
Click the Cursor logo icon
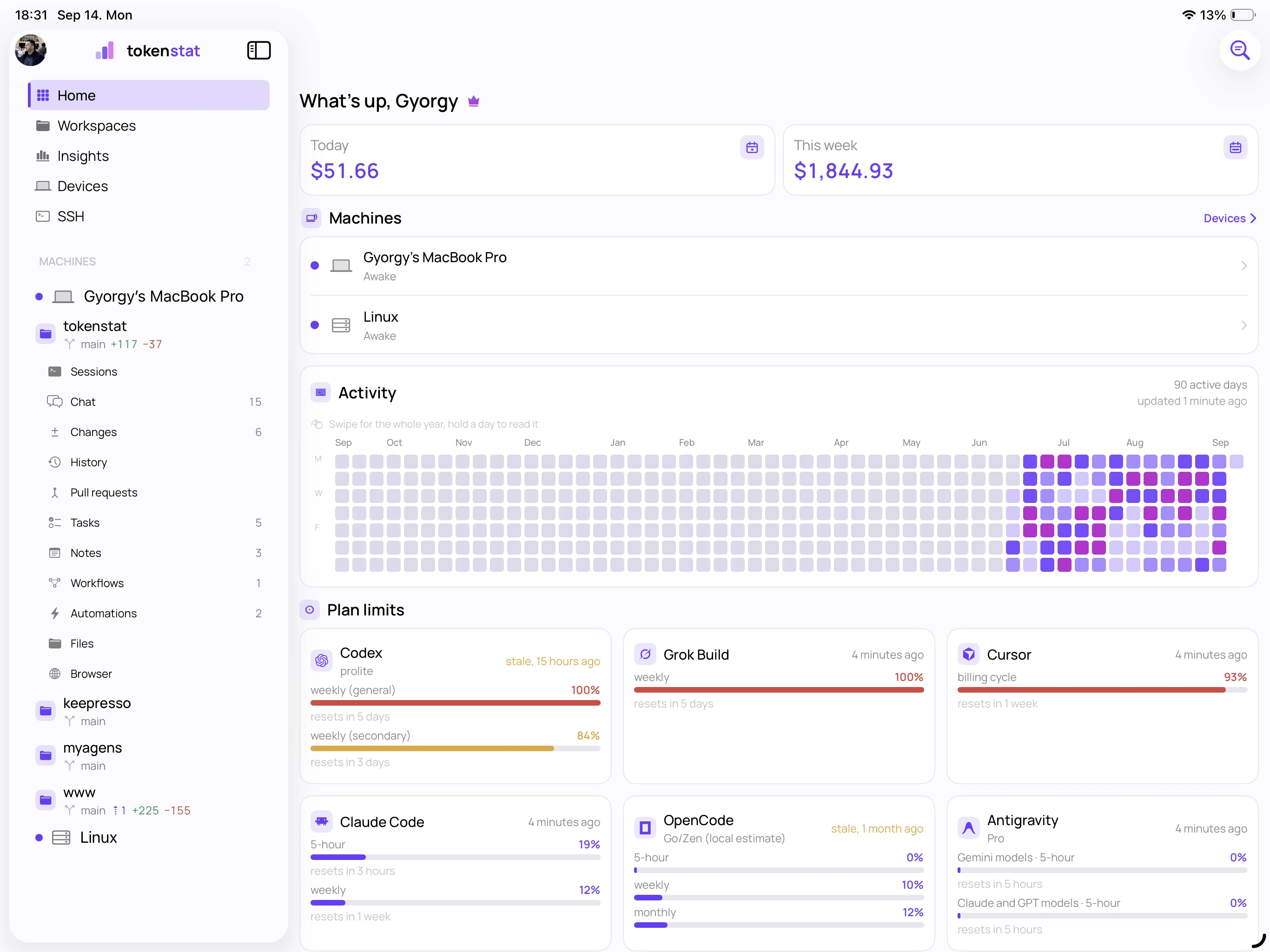coord(968,654)
